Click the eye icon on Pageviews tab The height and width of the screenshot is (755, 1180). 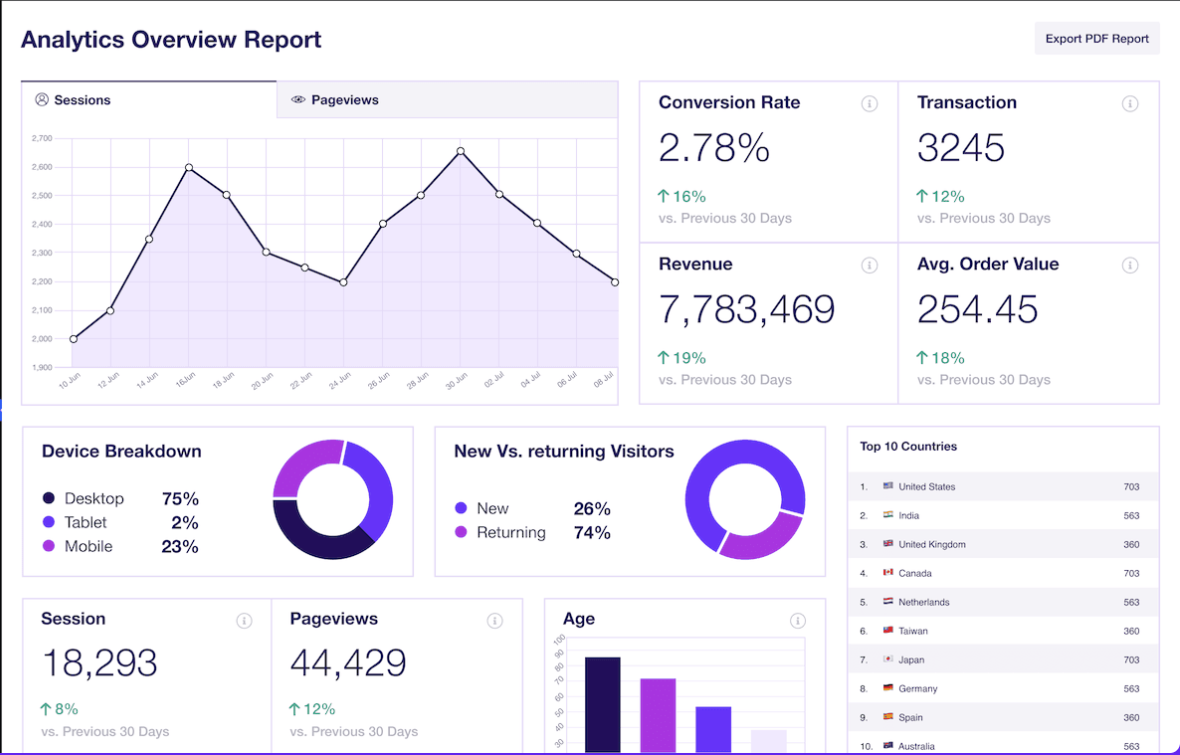pos(298,99)
